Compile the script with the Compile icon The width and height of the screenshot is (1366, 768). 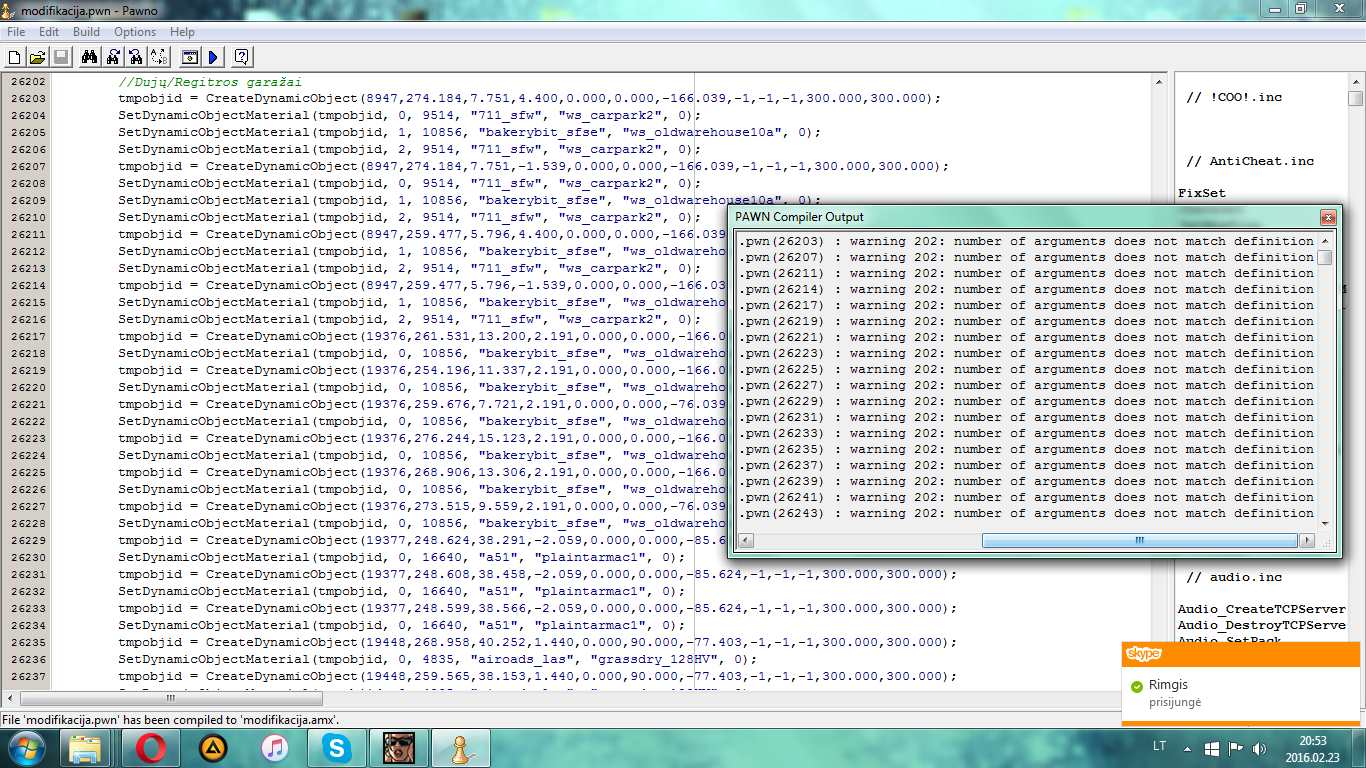pyautogui.click(x=189, y=57)
